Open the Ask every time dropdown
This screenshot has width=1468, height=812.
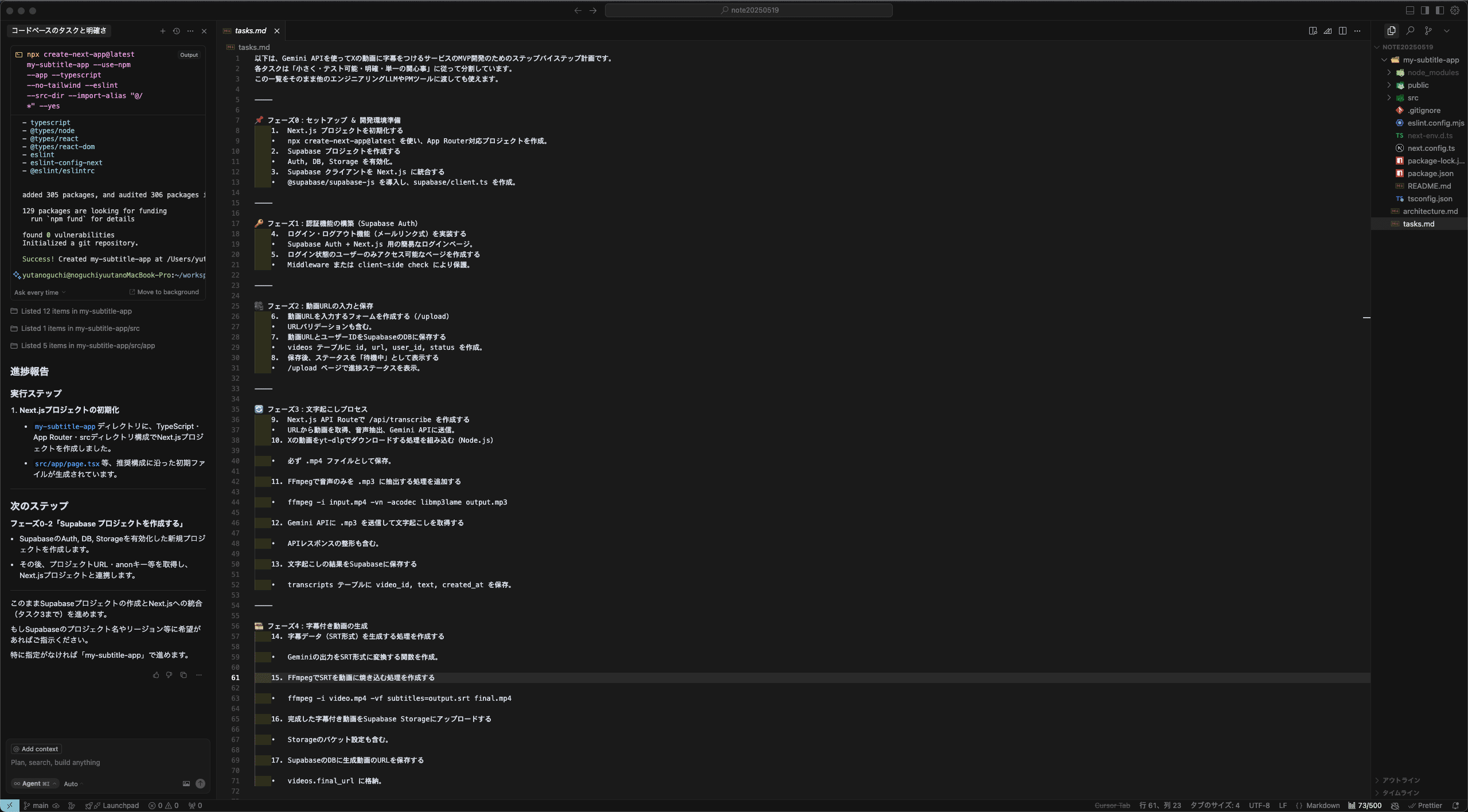[40, 292]
